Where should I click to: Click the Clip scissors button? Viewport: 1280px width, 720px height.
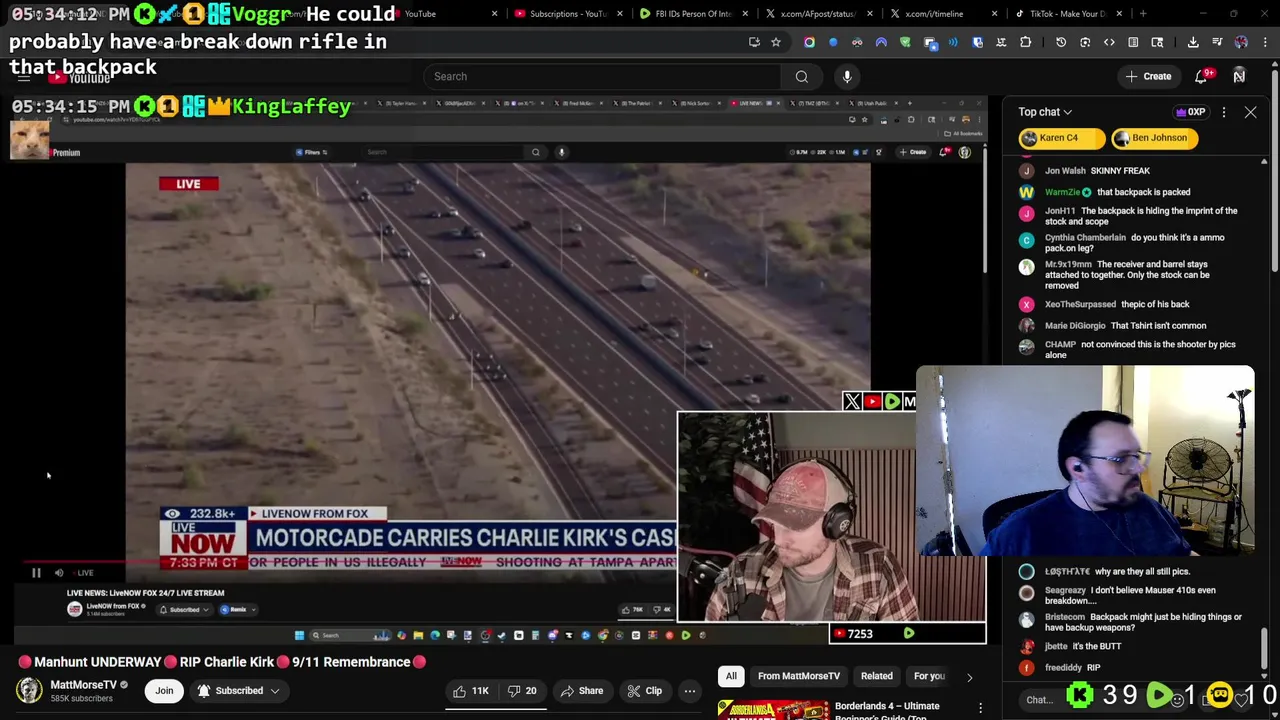(x=644, y=690)
